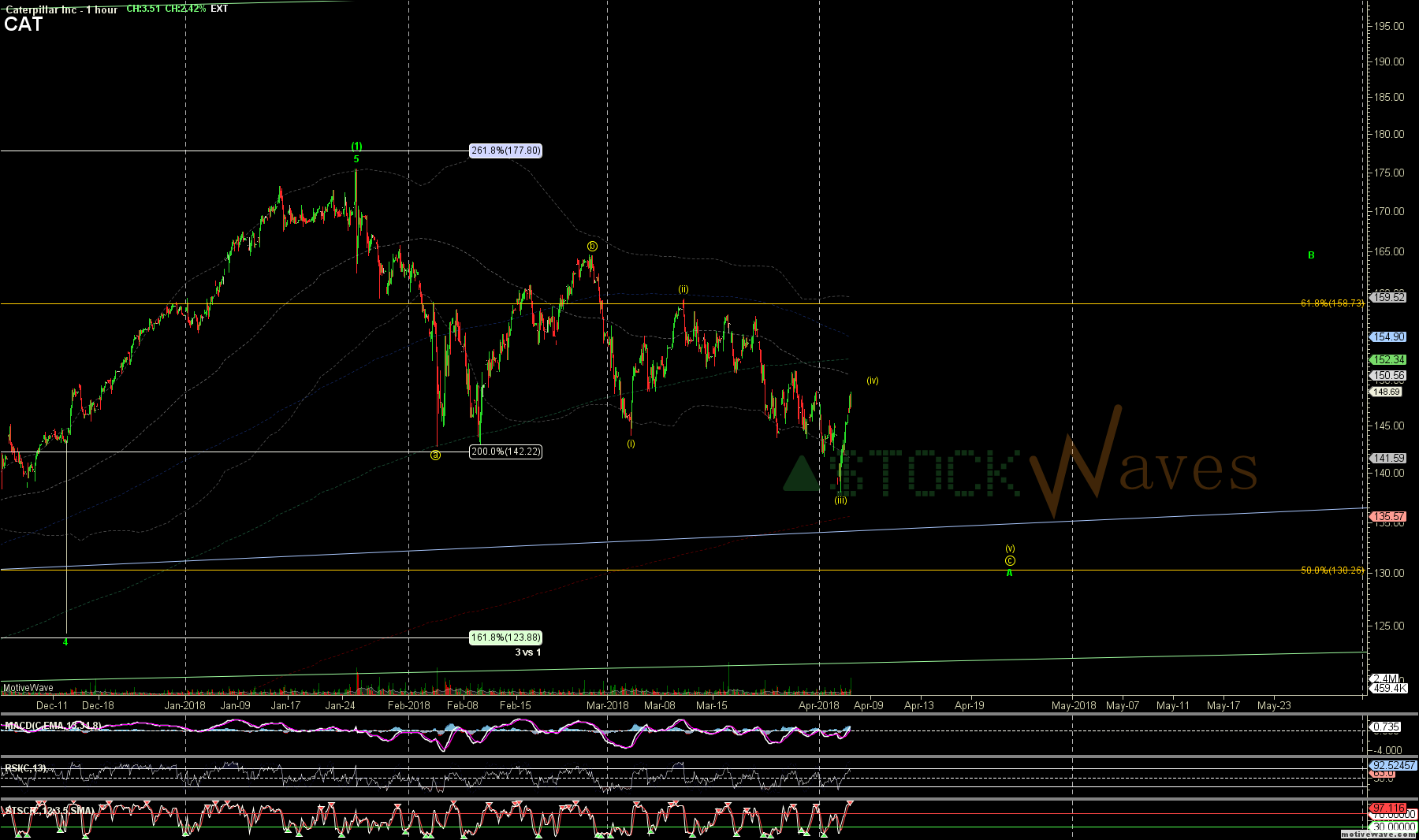Click the May-23 date on time axis
This screenshot has height=840, width=1419.
pos(1274,706)
